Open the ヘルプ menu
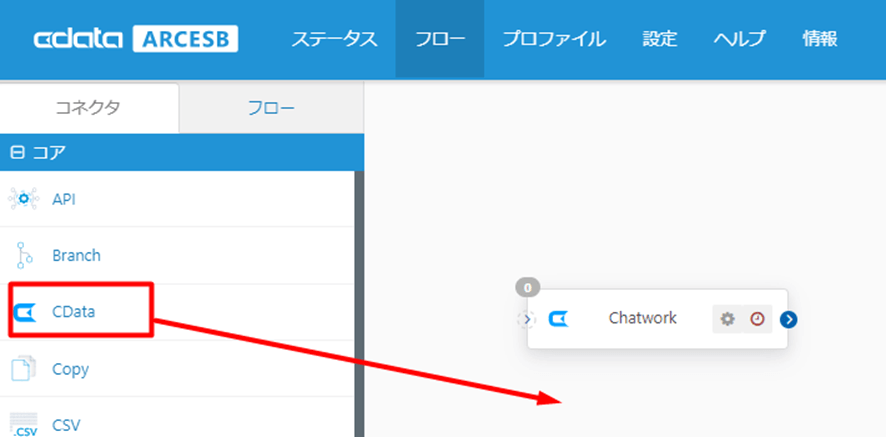Viewport: 886px width, 437px height. coord(739,39)
